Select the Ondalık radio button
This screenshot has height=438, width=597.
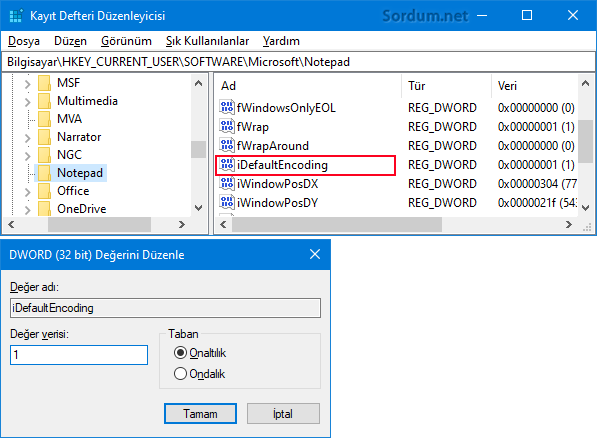pos(180,374)
